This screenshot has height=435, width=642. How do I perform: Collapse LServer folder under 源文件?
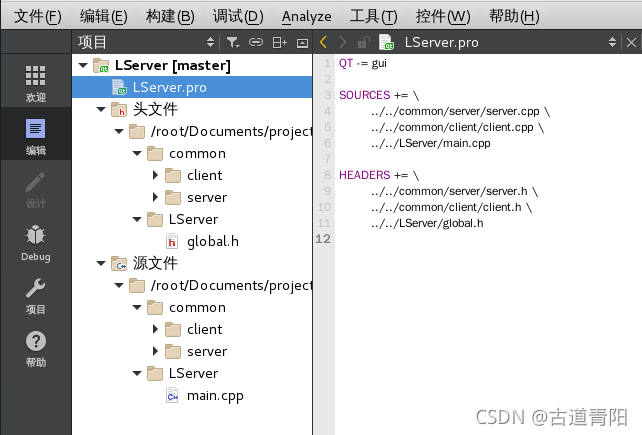click(x=137, y=374)
